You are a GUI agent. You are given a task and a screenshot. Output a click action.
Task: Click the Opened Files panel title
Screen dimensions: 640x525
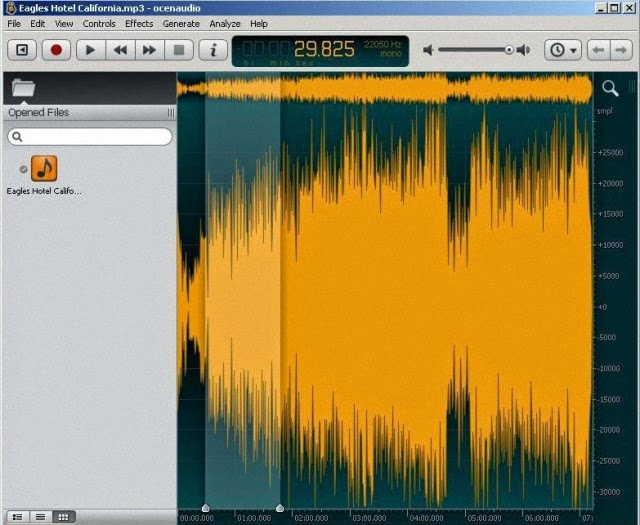click(39, 113)
